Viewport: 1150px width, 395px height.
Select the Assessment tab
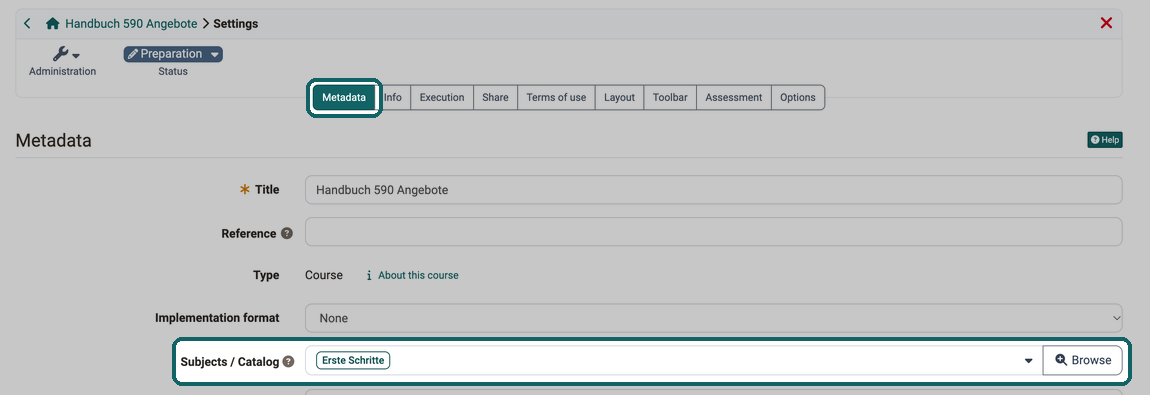coord(733,97)
